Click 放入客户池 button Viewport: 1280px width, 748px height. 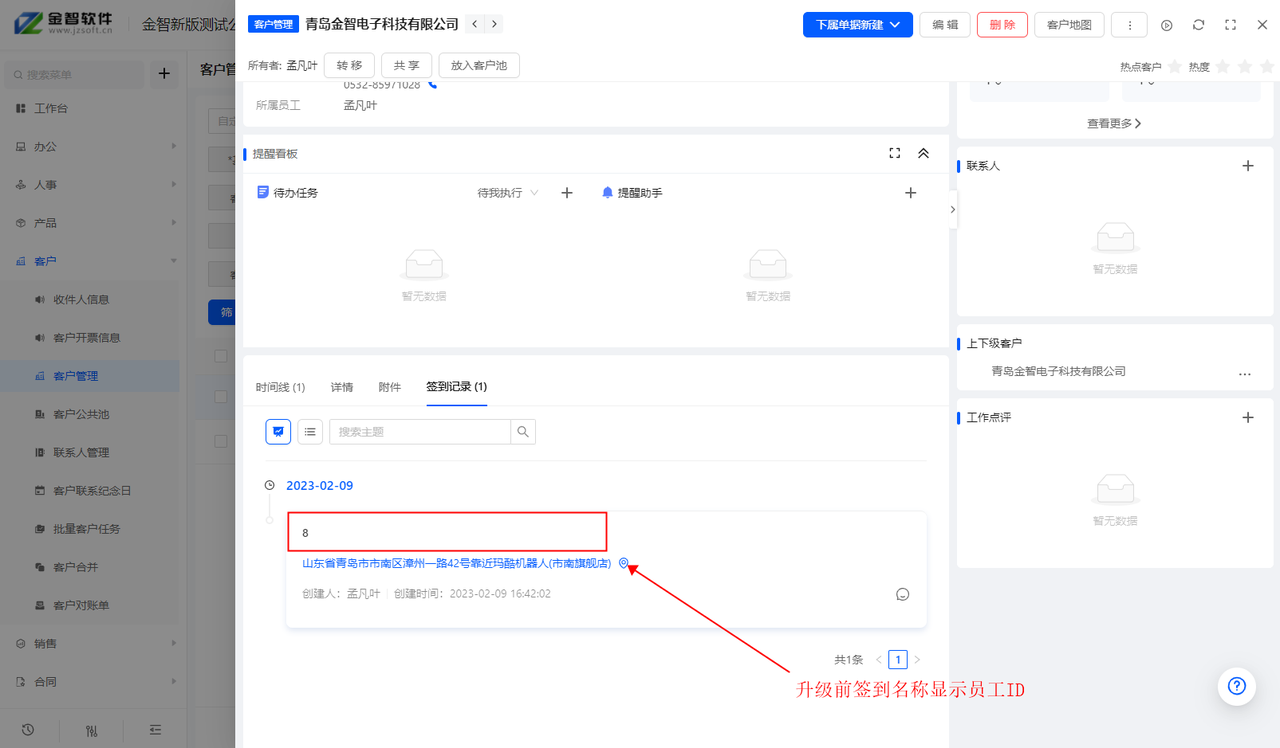tap(479, 66)
